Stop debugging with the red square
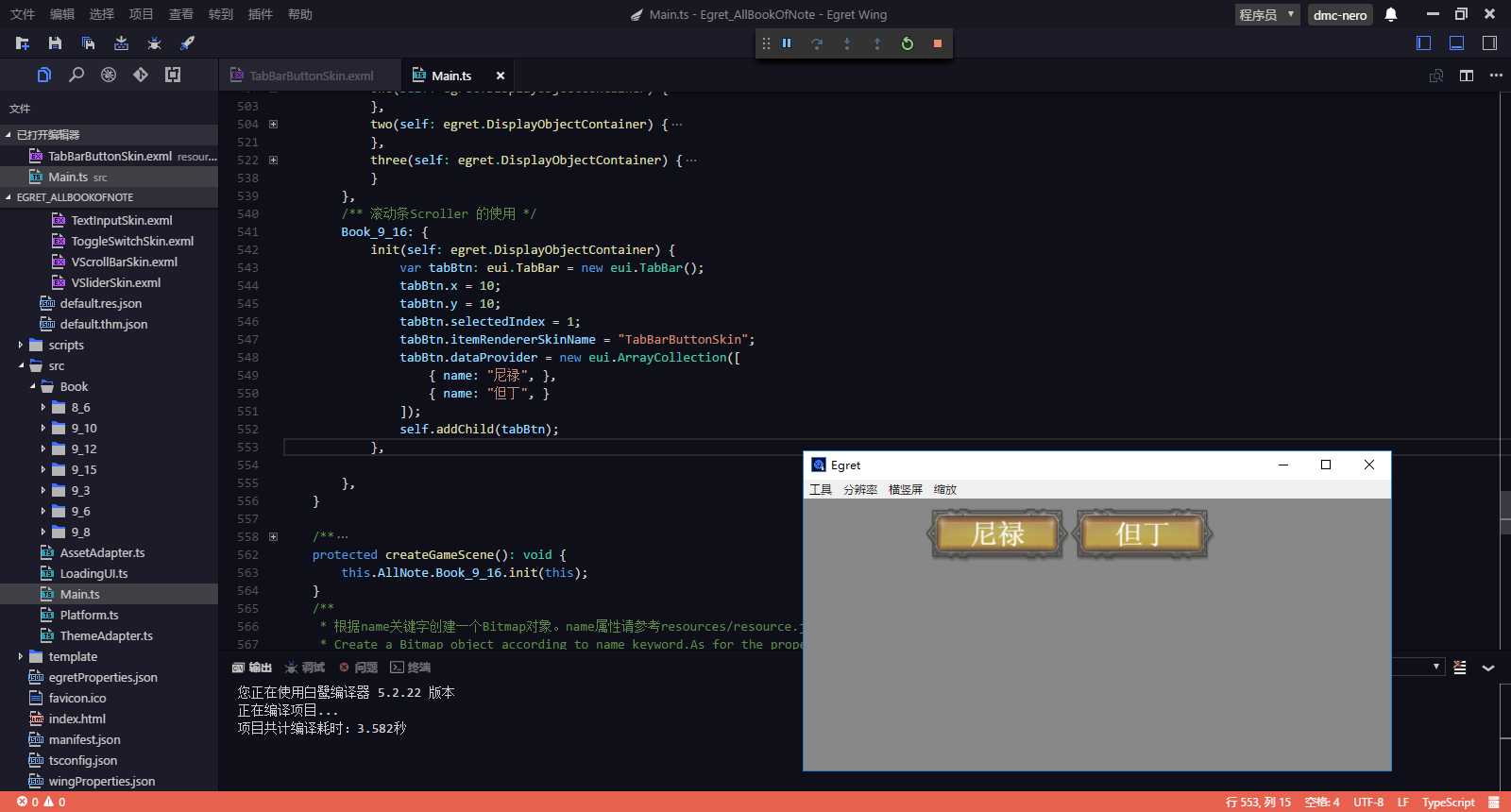The height and width of the screenshot is (812, 1511). (938, 43)
